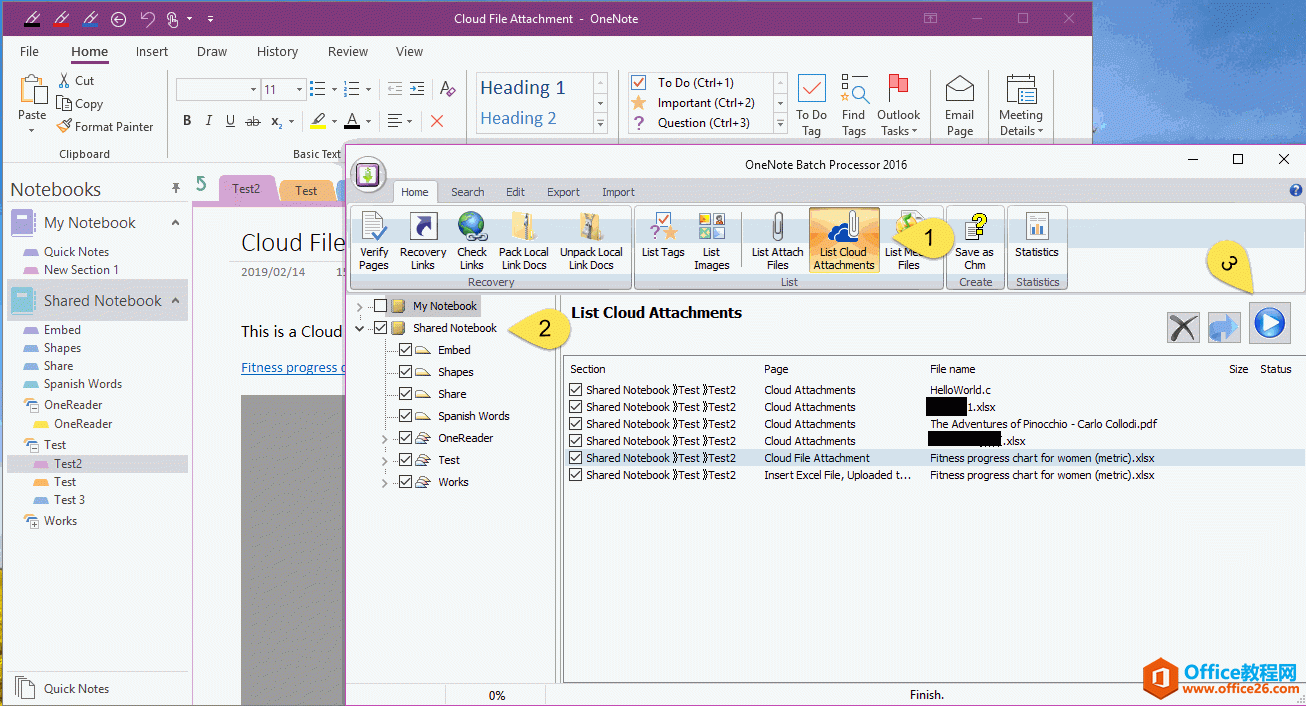Open the font color dropdown arrow
1306x706 pixels.
pyautogui.click(x=368, y=121)
